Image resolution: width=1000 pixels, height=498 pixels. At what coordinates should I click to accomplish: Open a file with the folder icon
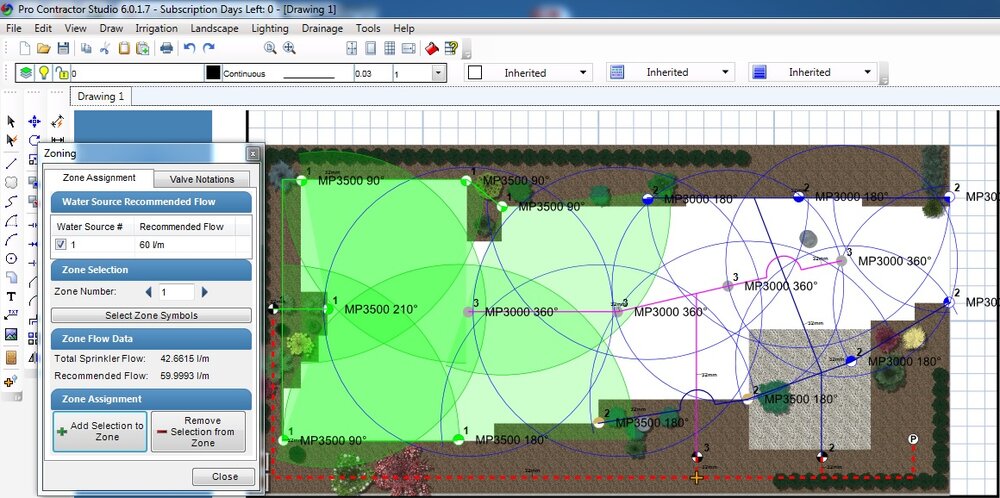44,48
